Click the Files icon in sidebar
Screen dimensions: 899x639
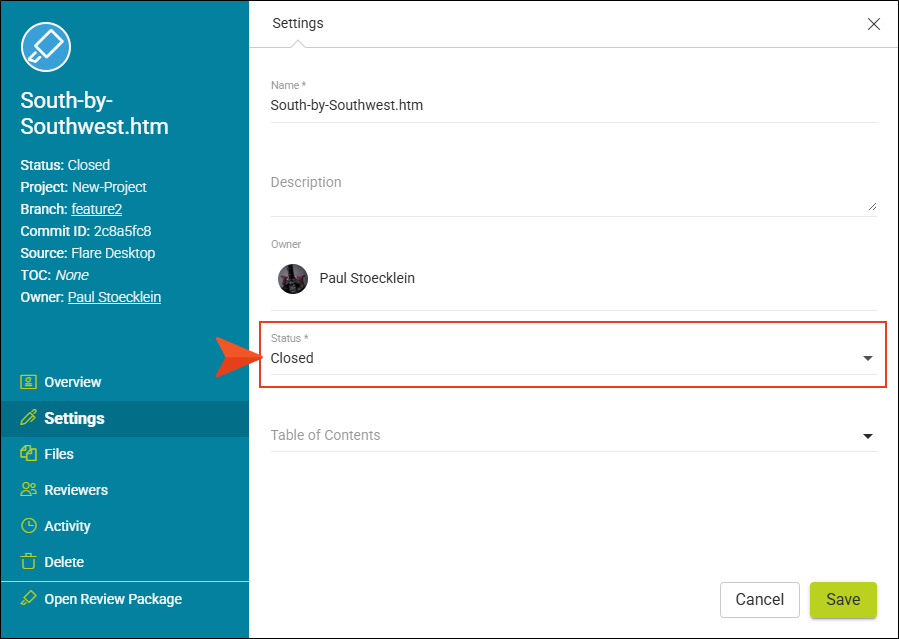coord(28,453)
